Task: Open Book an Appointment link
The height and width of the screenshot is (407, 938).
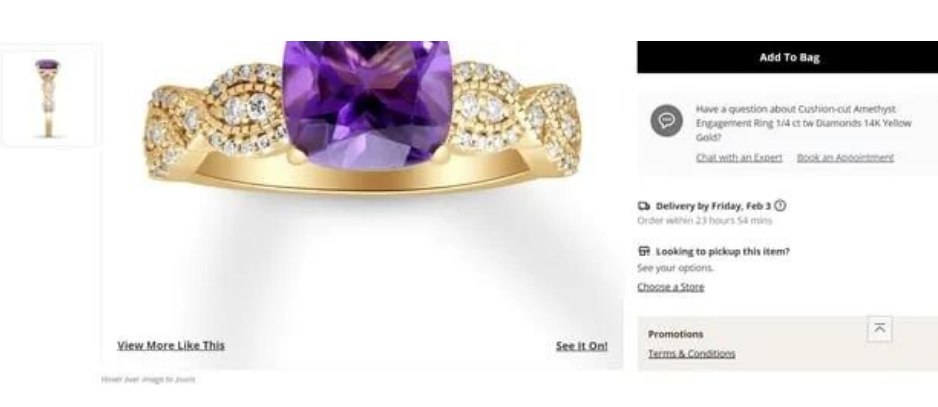Action: (x=845, y=157)
